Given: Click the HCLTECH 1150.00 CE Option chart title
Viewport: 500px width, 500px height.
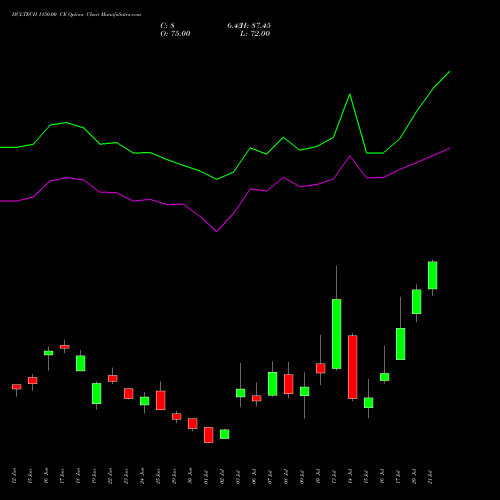Looking at the screenshot, I should coord(76,15).
